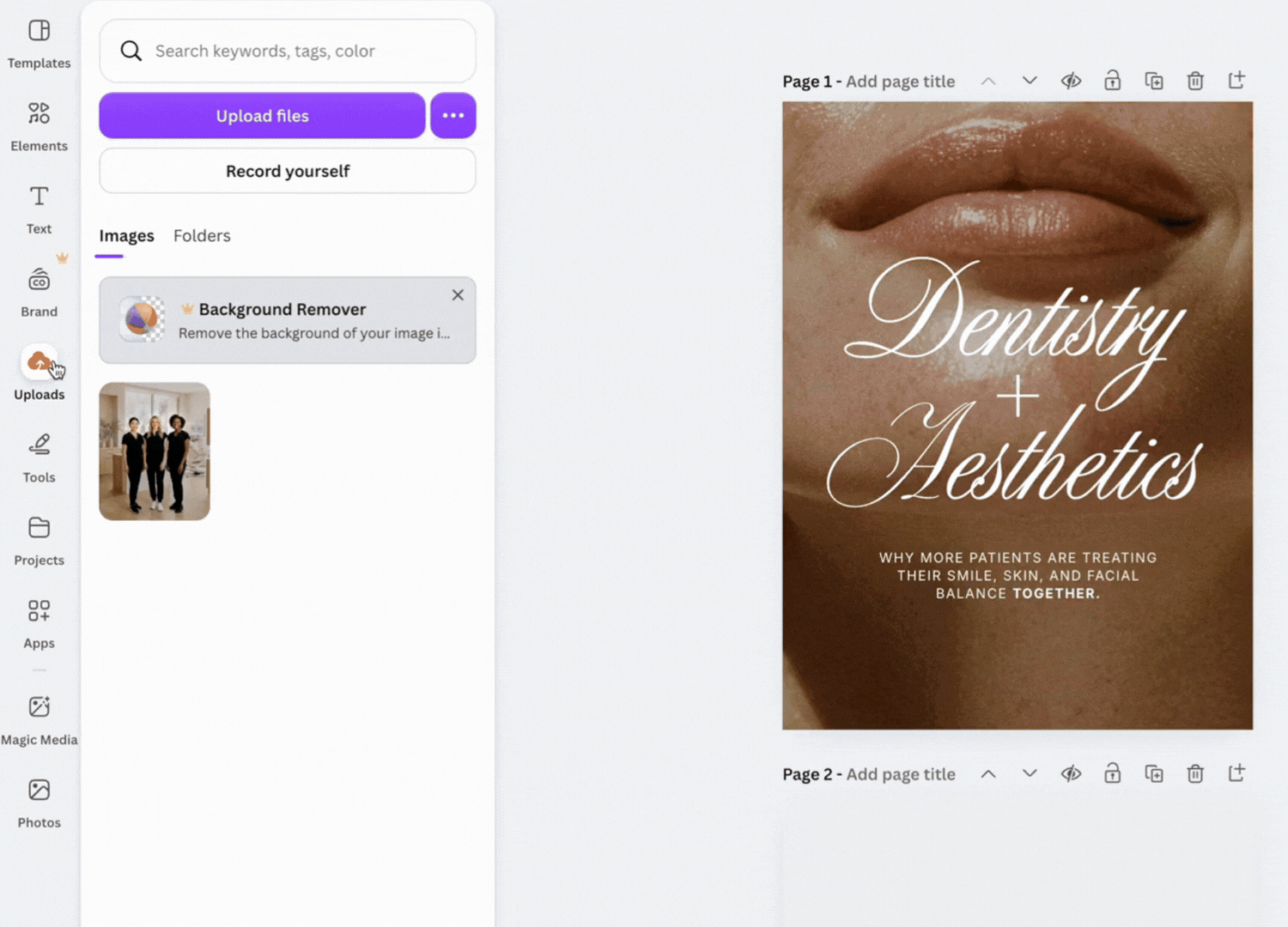Hide Page 1 with the eye icon

(x=1071, y=81)
